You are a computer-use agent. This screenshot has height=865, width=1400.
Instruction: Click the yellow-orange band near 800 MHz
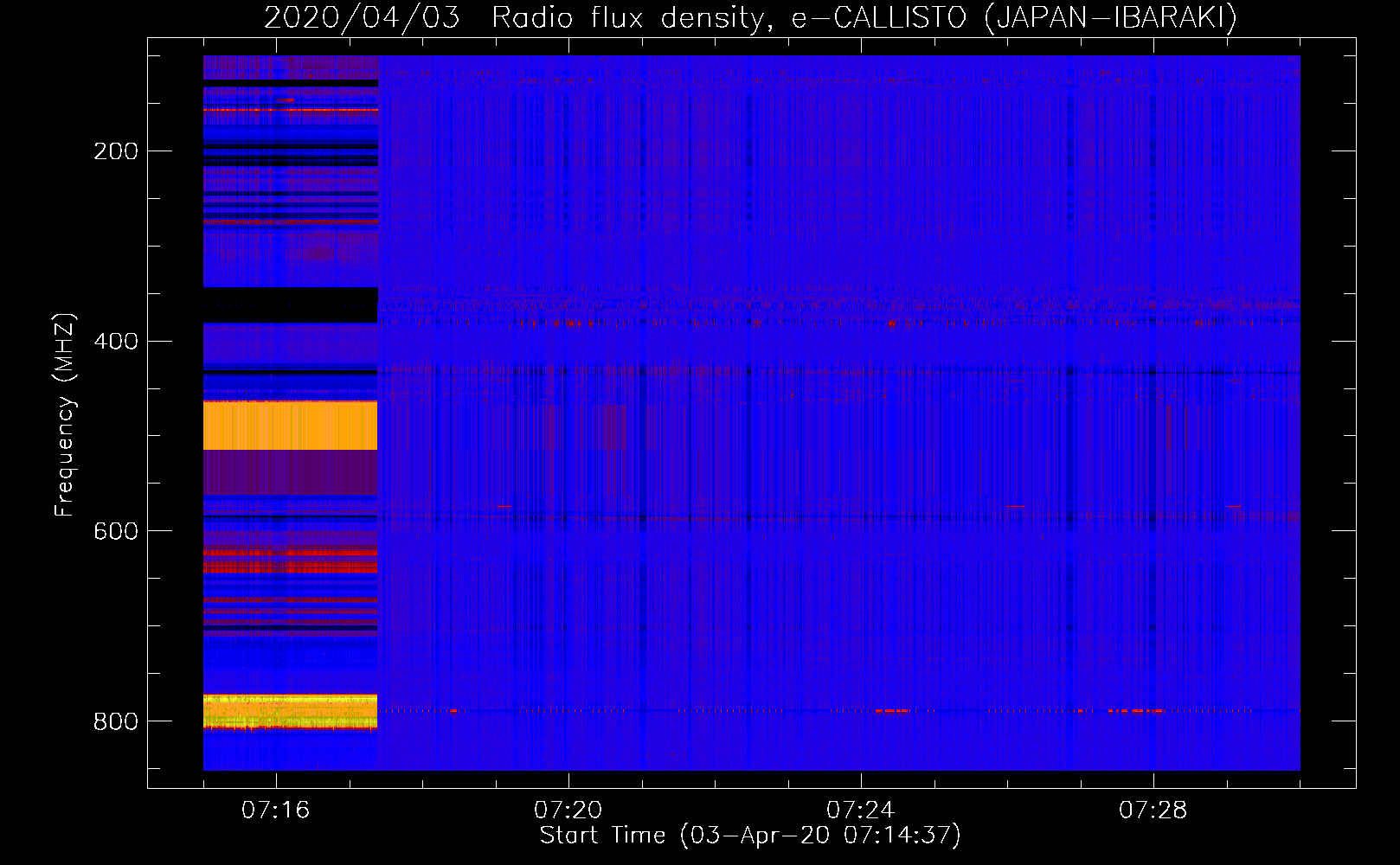click(290, 711)
